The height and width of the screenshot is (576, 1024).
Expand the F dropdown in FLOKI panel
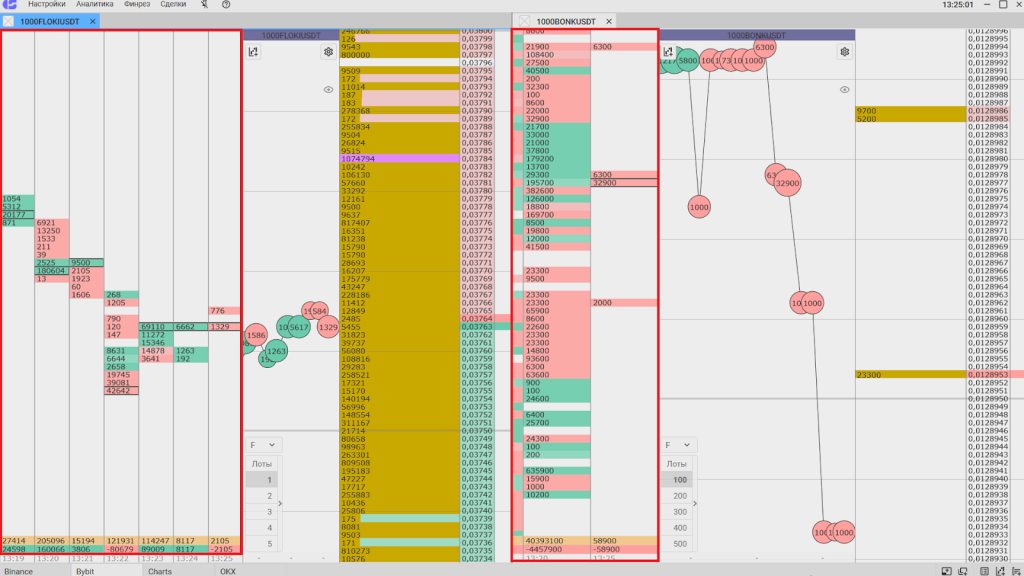(265, 445)
